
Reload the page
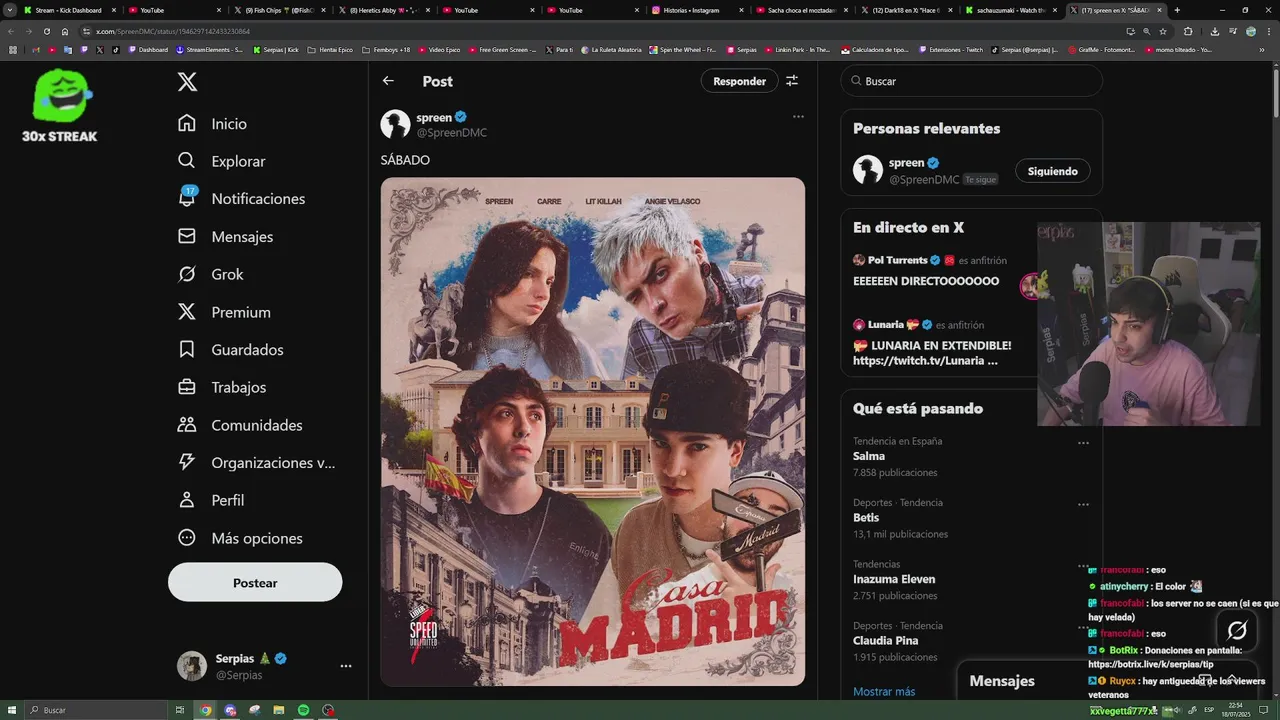click(46, 31)
